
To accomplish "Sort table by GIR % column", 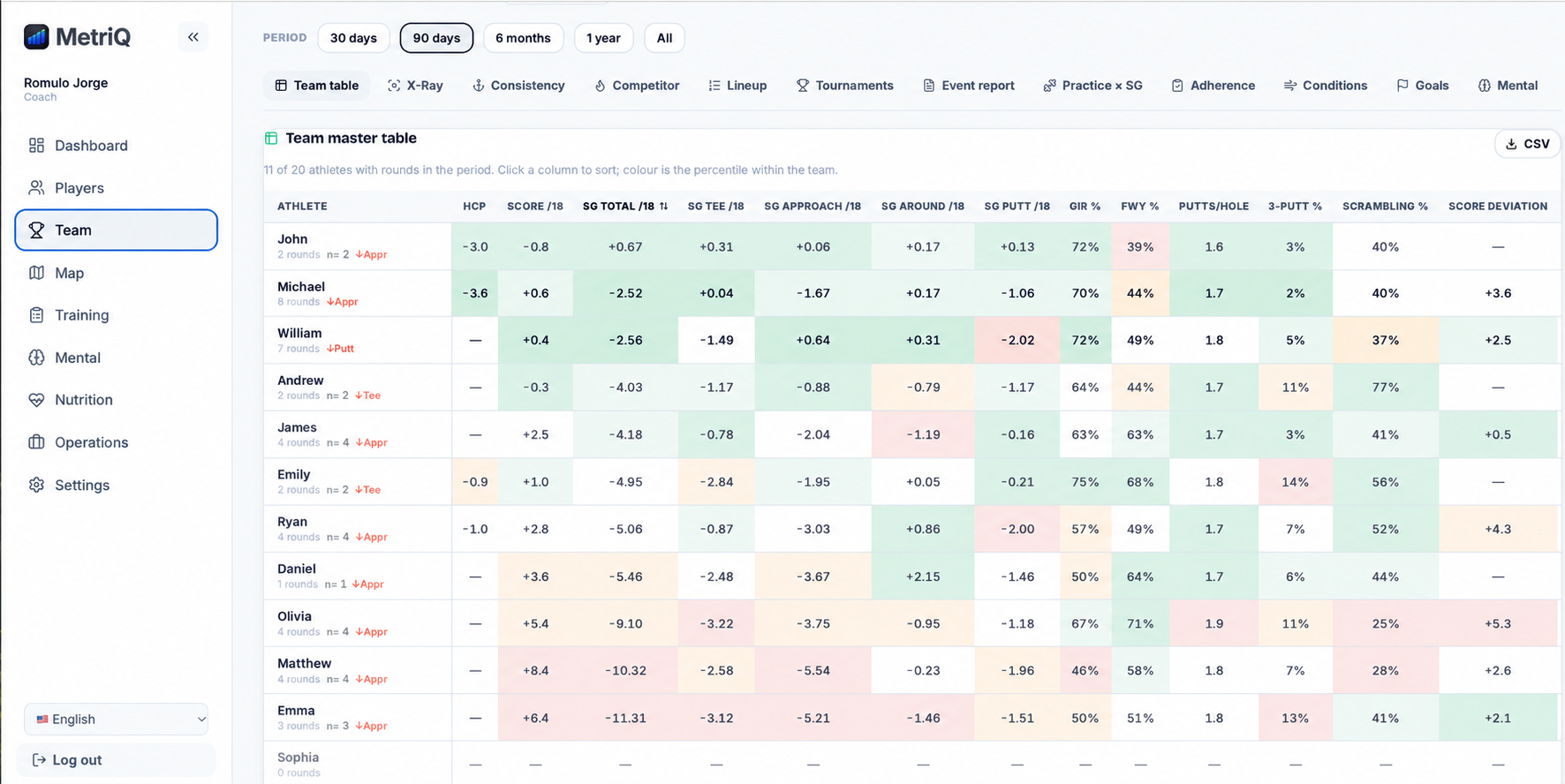I will coord(1085,207).
